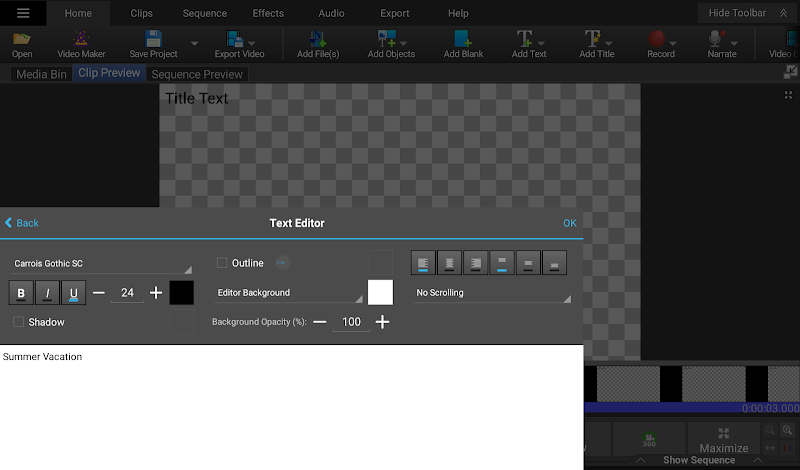Screen dimensions: 800x470
Task: Expand the Add Text dropdown arrow
Action: pyautogui.click(x=541, y=43)
